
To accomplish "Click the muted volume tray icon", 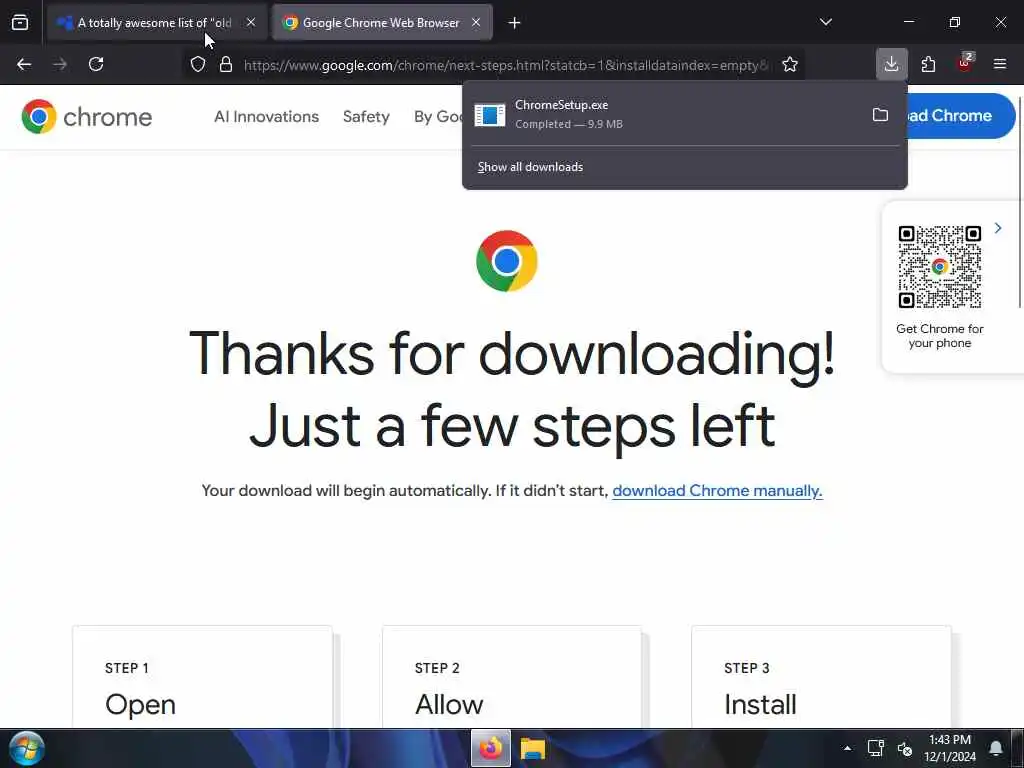I will coord(904,748).
